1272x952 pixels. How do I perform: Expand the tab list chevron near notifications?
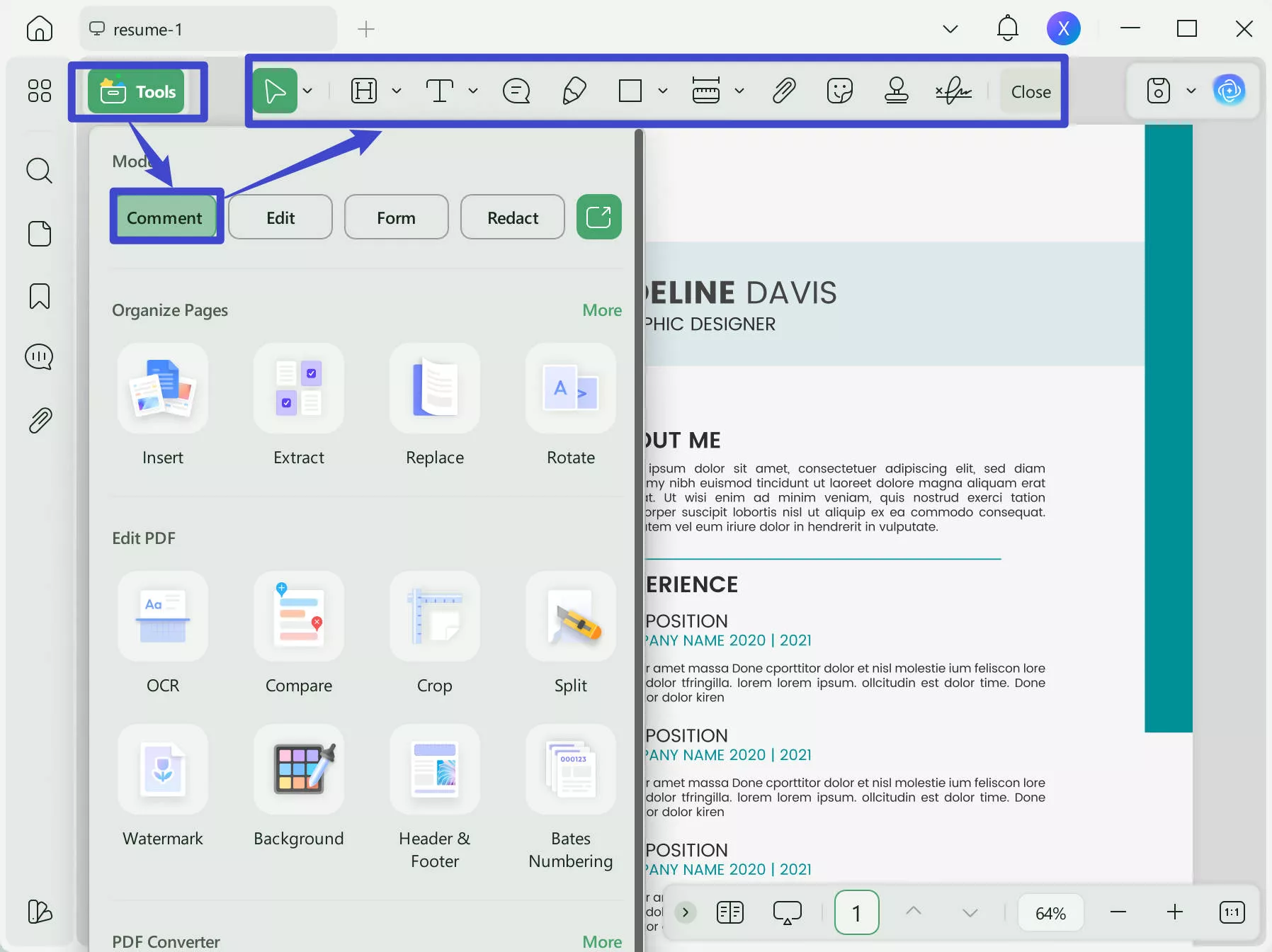(950, 28)
